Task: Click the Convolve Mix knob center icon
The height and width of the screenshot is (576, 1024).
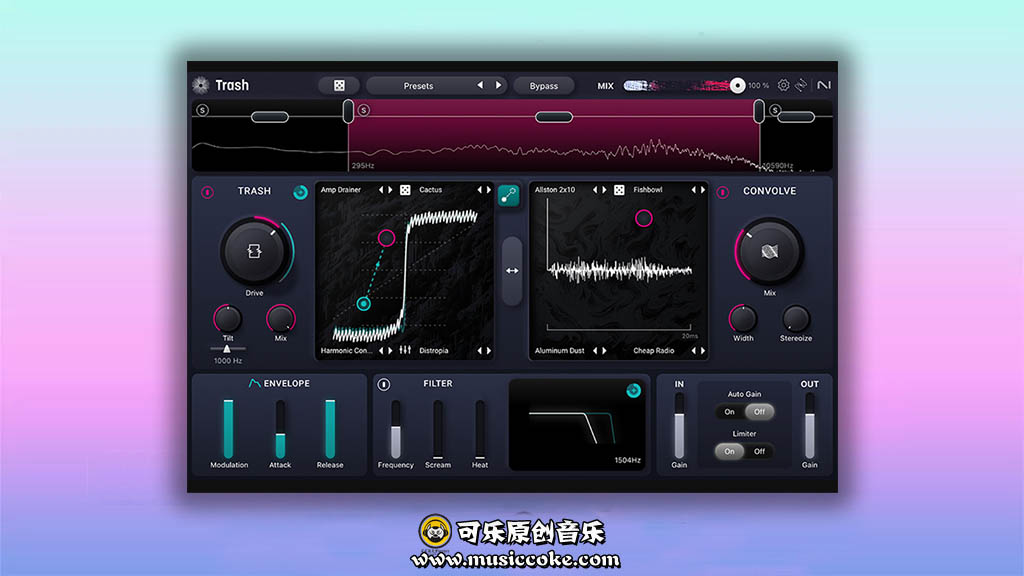Action: pyautogui.click(x=769, y=251)
